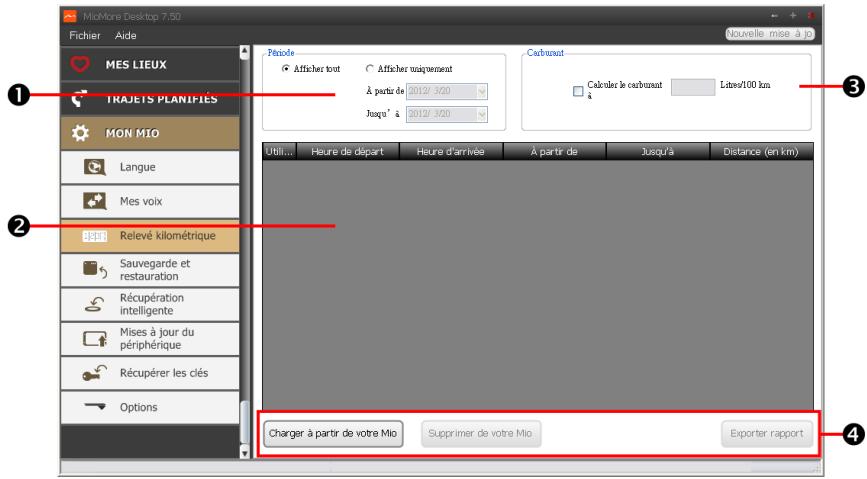Select the Langue icon in sidebar
The image size is (867, 479).
coord(90,167)
